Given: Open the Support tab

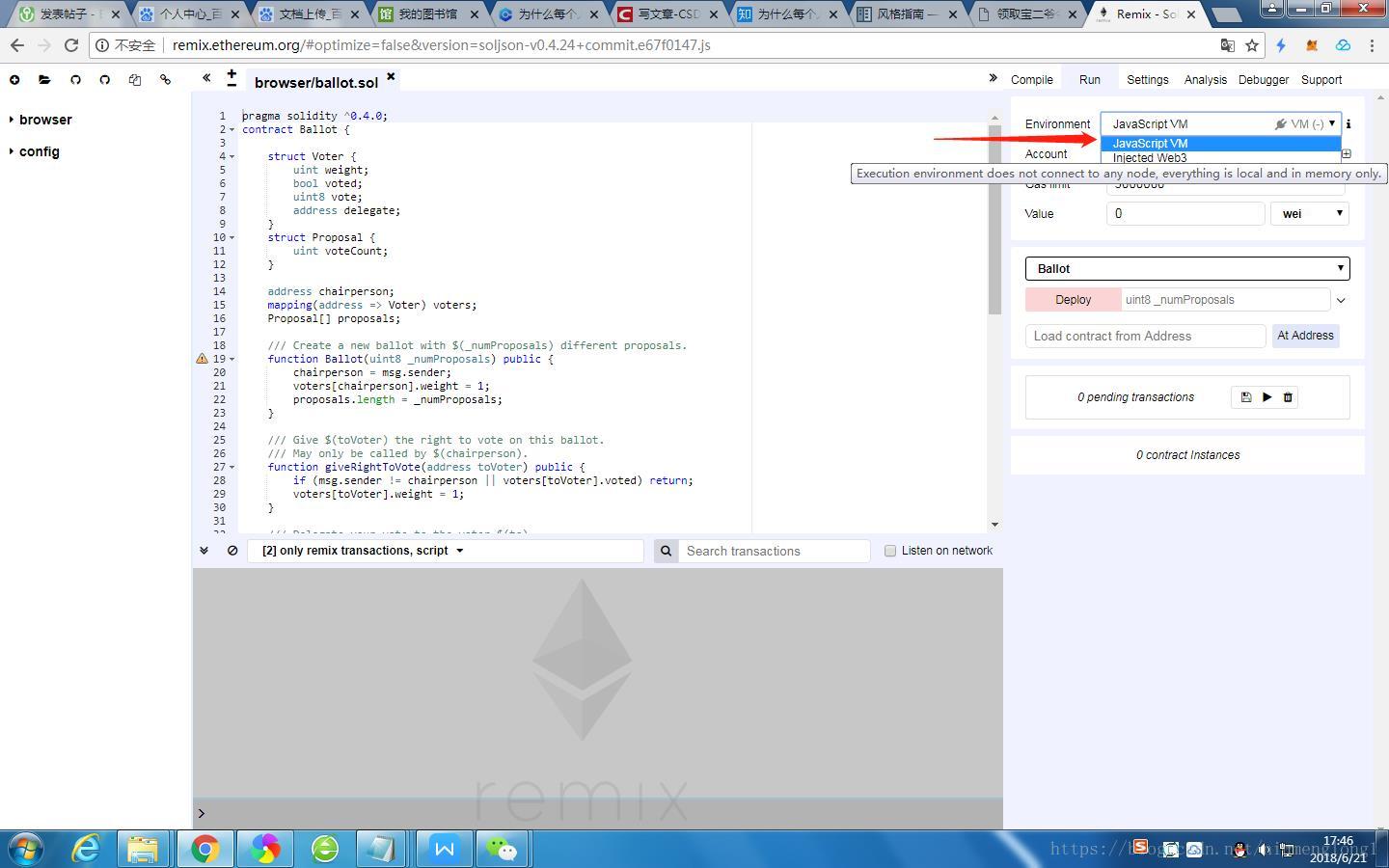Looking at the screenshot, I should (1321, 80).
